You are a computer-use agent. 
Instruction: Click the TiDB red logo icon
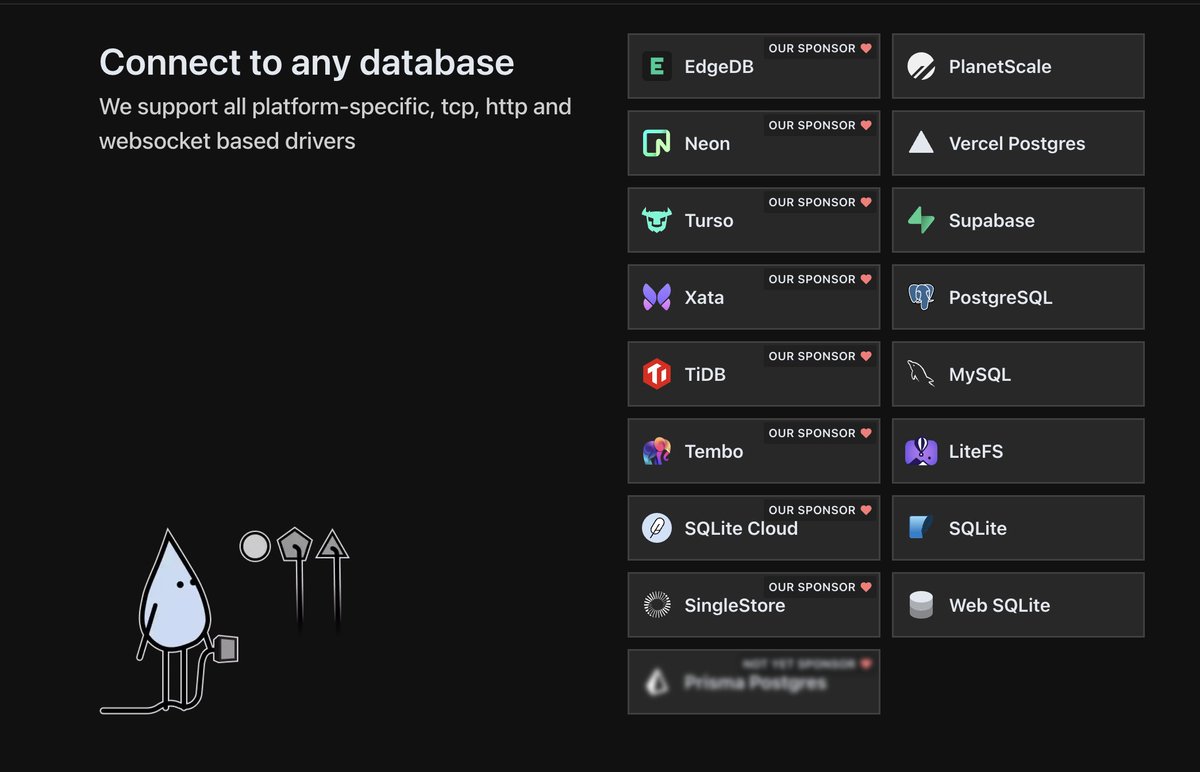click(x=657, y=375)
